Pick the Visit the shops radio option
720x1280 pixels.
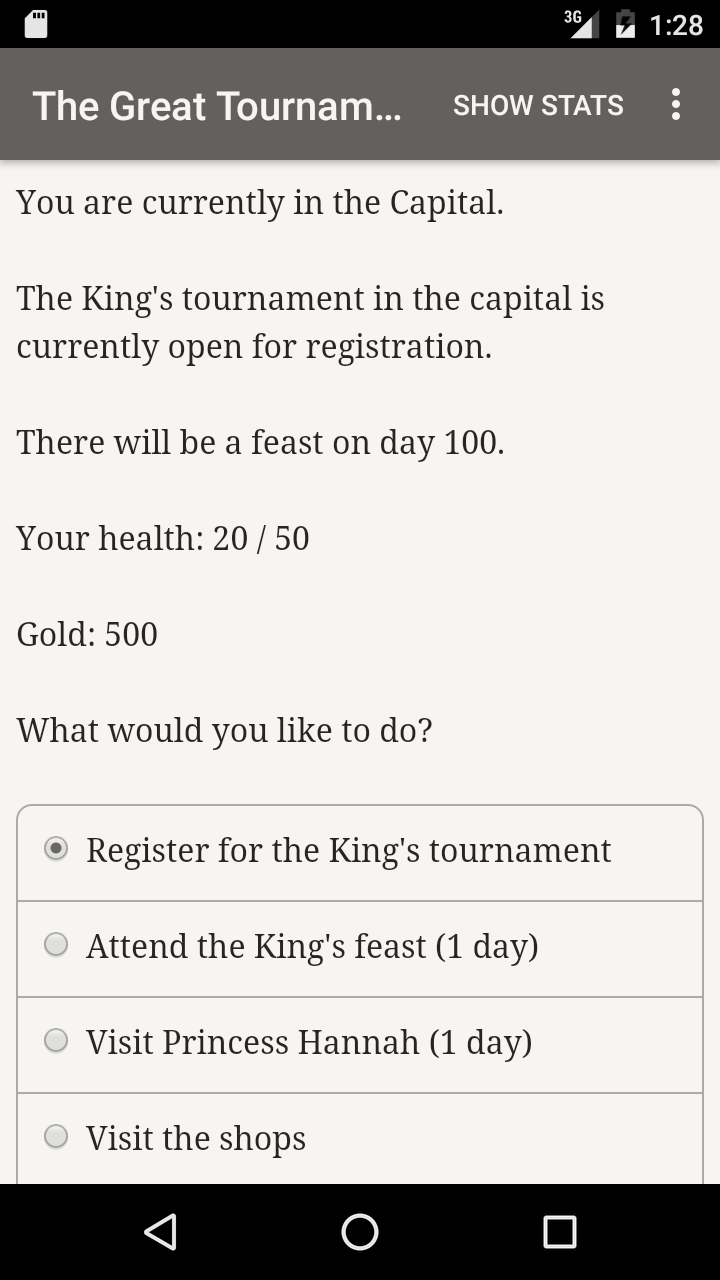pos(57,1137)
